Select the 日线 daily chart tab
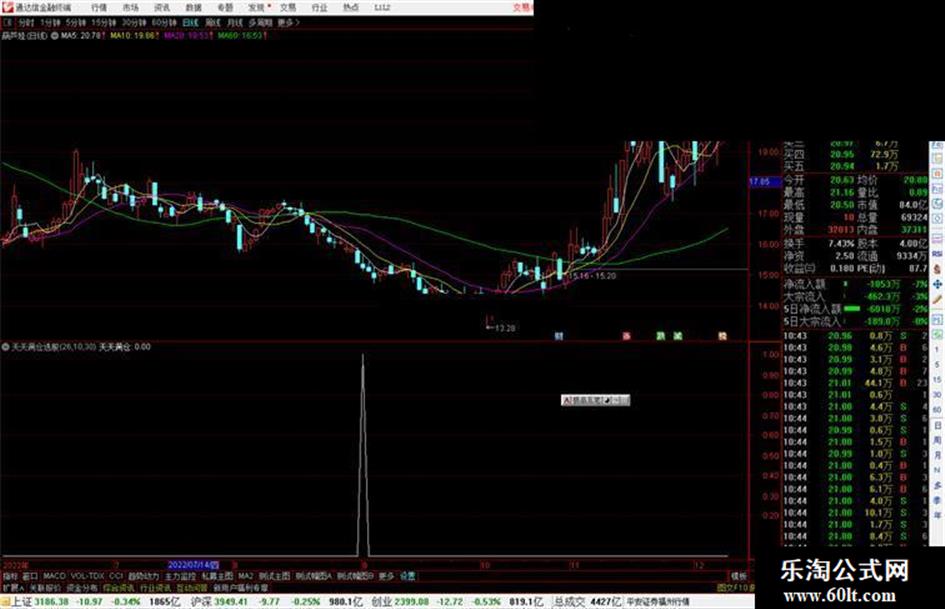945x609 pixels. [190, 23]
